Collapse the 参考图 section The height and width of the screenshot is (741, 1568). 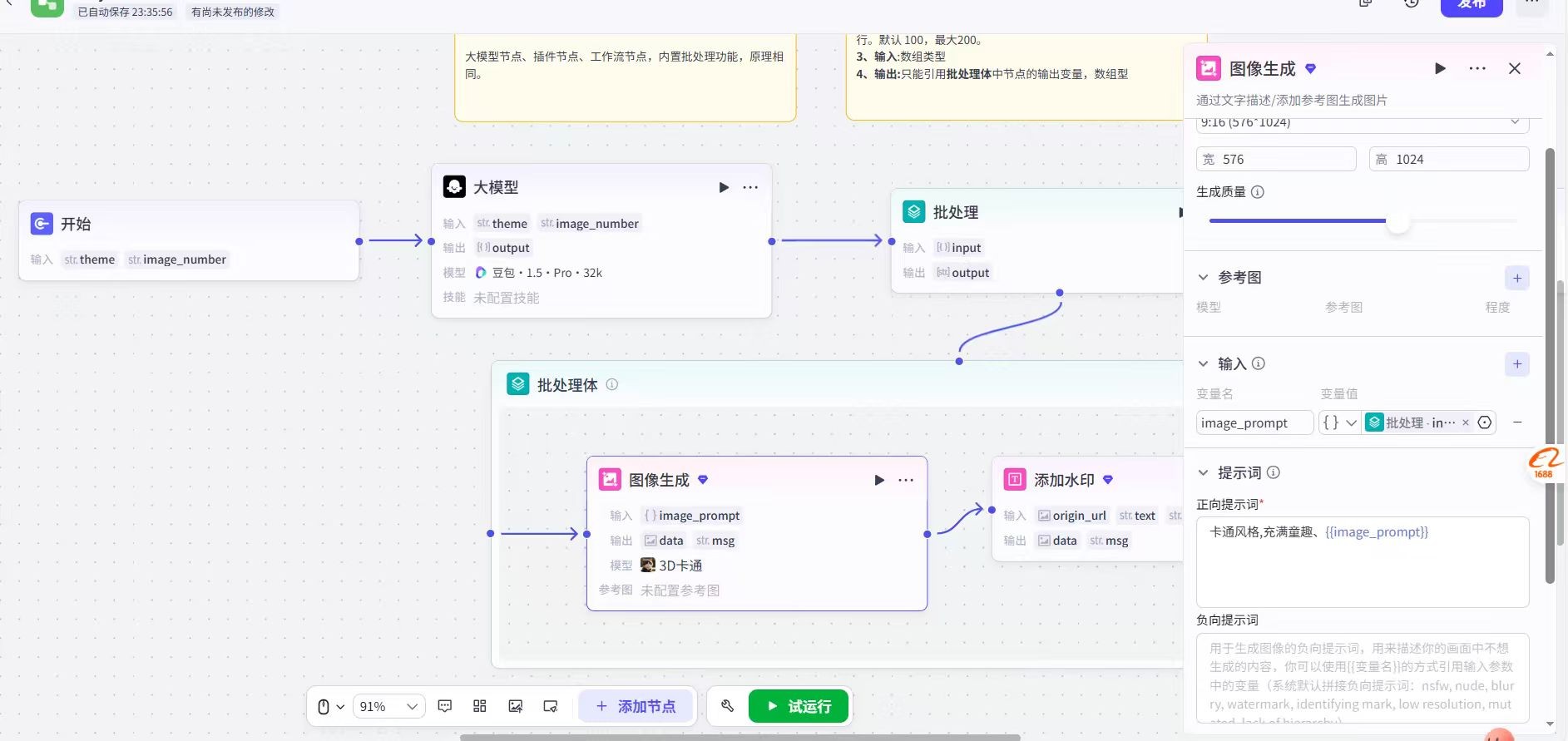(x=1203, y=277)
